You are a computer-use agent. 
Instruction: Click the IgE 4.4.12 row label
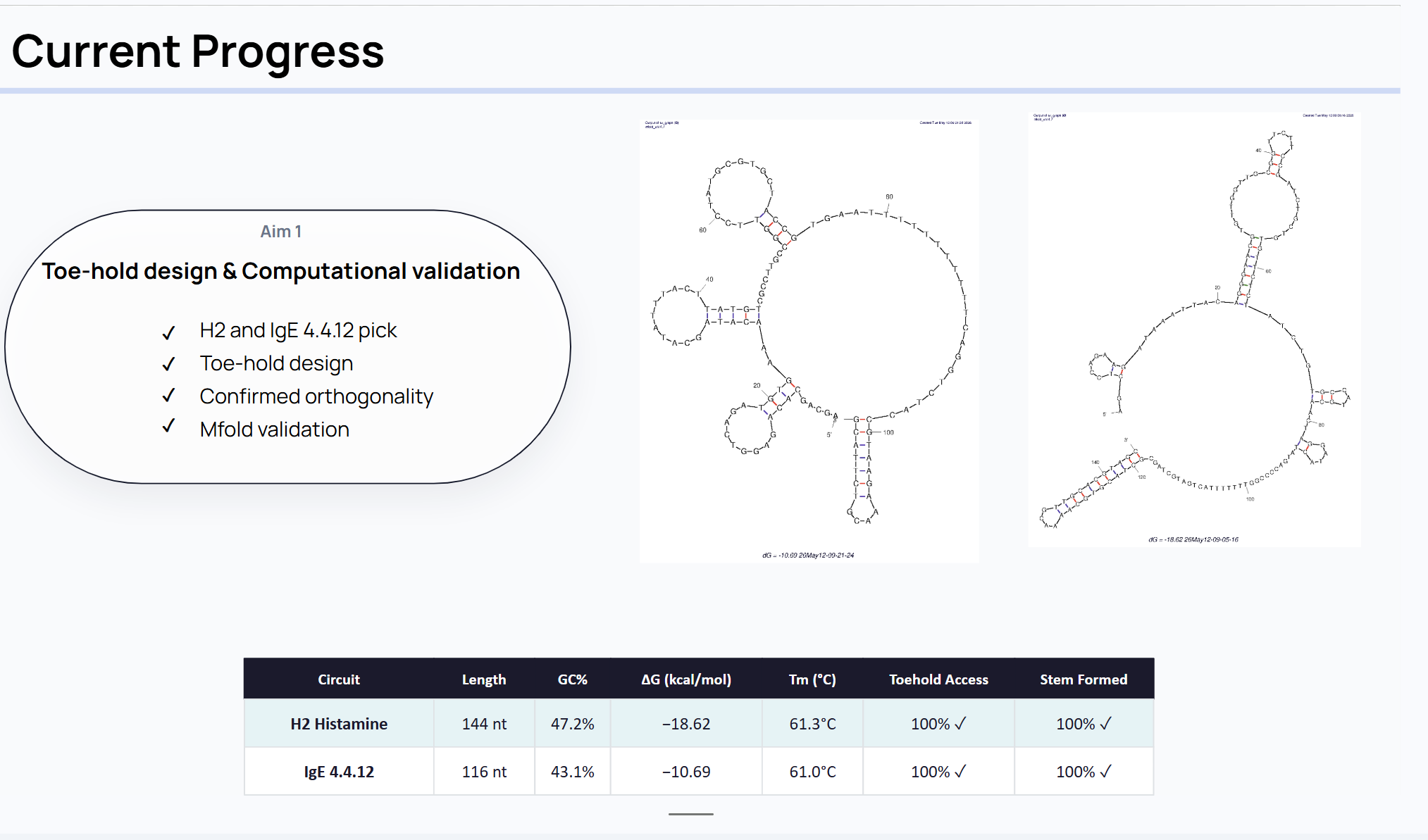click(339, 772)
